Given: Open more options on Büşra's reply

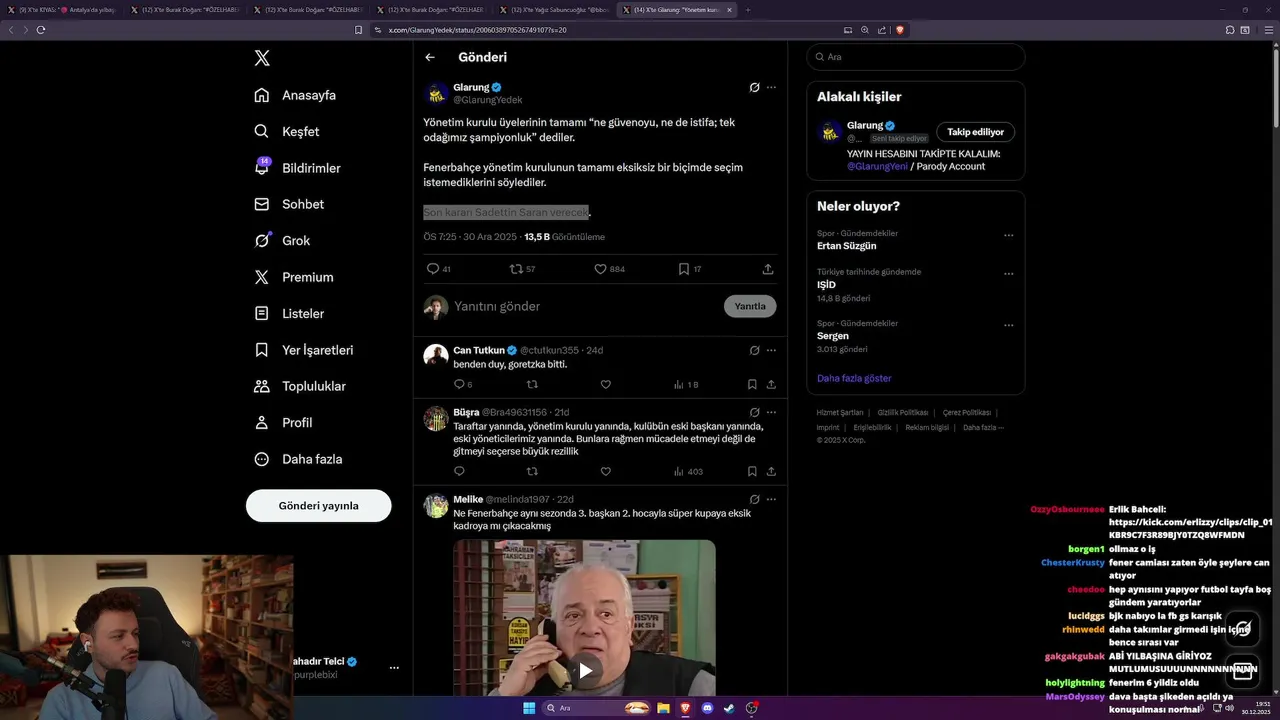Looking at the screenshot, I should point(771,412).
